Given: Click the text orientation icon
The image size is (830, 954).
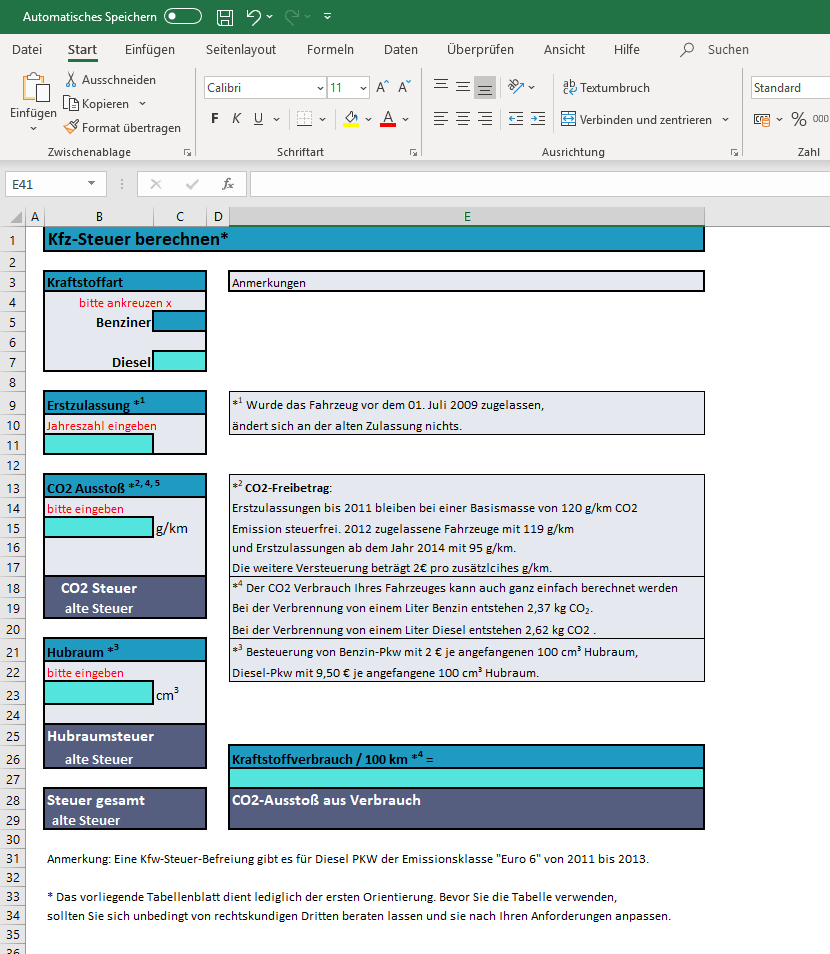Looking at the screenshot, I should coord(516,87).
